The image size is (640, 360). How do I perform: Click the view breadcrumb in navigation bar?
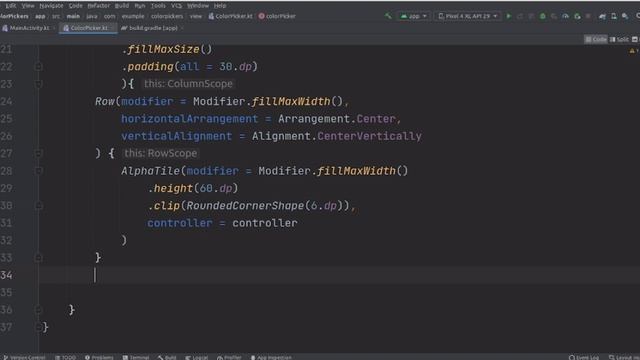pyautogui.click(x=196, y=16)
